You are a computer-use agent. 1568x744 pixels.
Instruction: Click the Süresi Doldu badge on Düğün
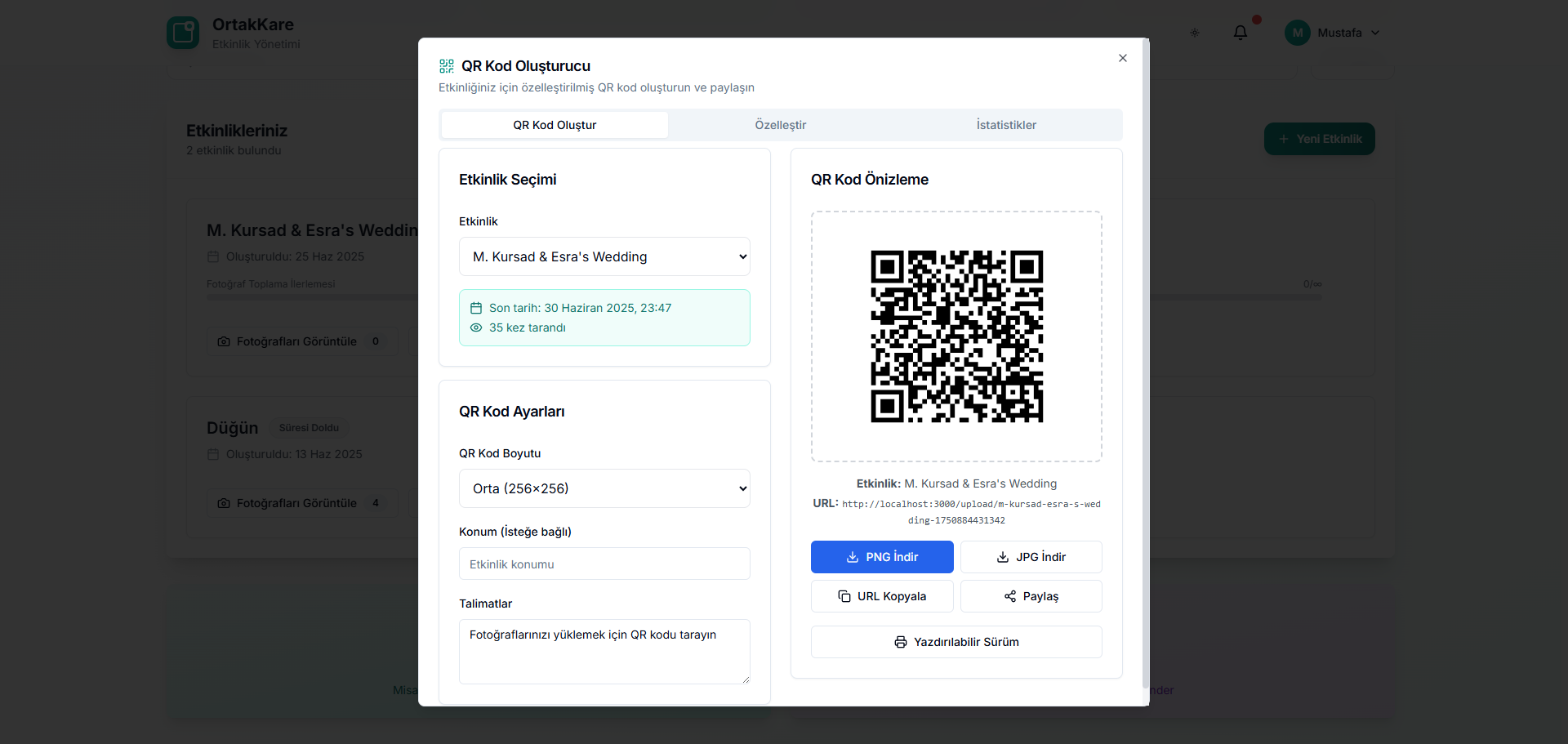309,428
